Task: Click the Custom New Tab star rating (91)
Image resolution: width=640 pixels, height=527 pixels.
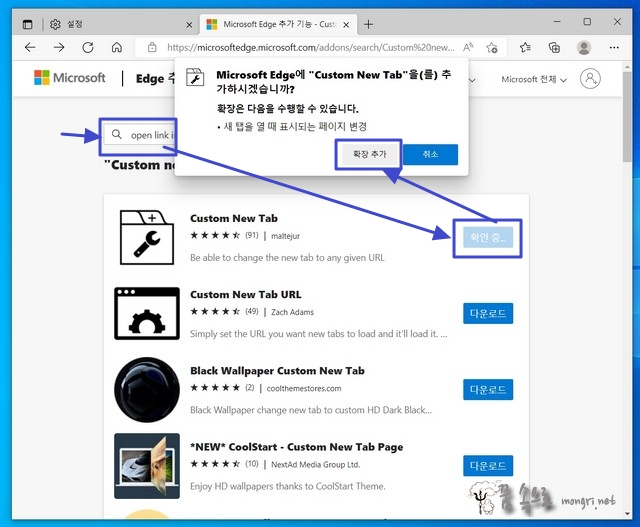Action: pyautogui.click(x=224, y=236)
